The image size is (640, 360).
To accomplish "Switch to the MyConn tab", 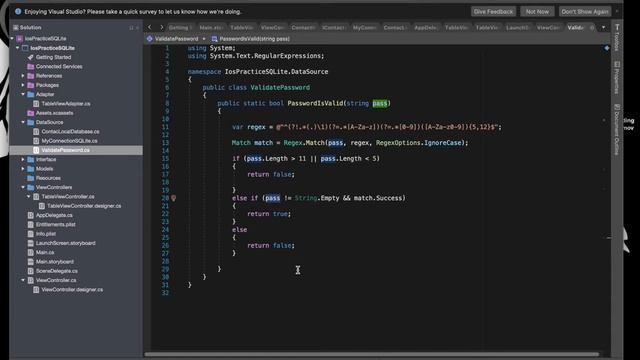I will 364,28.
